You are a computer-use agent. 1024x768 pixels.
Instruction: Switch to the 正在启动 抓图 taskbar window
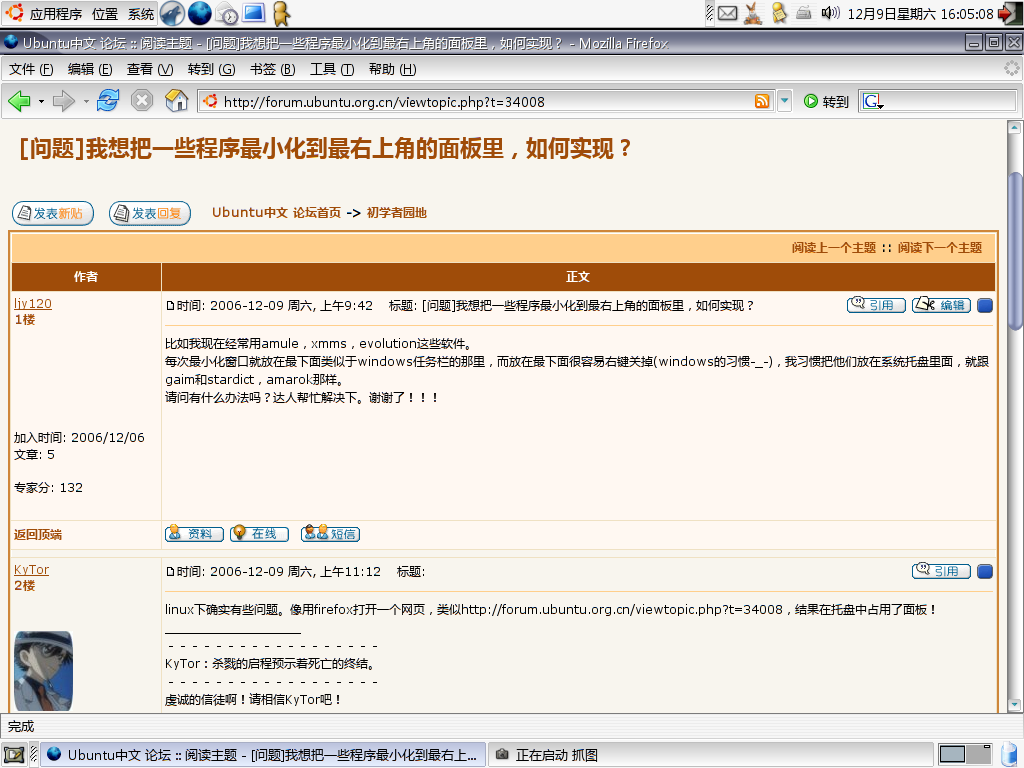[x=711, y=755]
